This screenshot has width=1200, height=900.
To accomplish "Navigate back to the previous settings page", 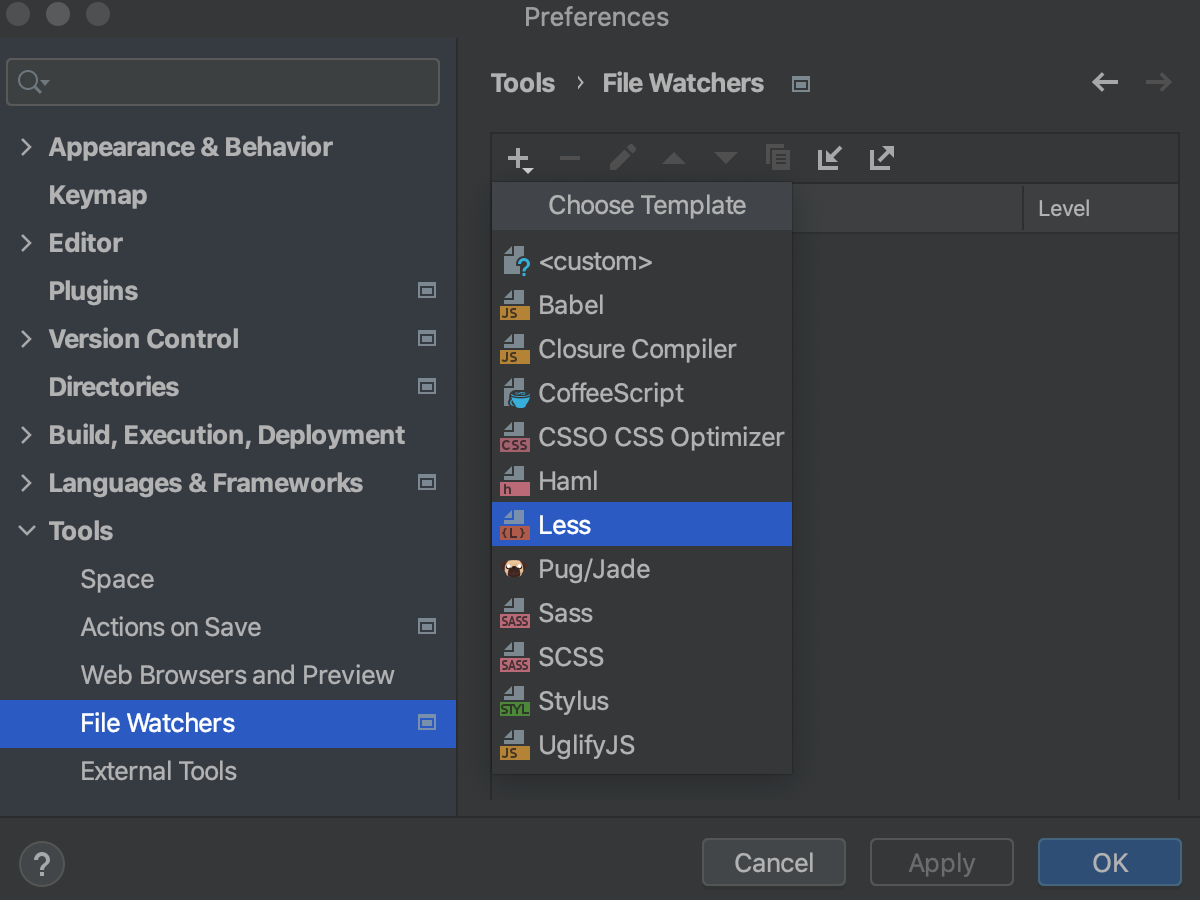I will (x=1104, y=83).
